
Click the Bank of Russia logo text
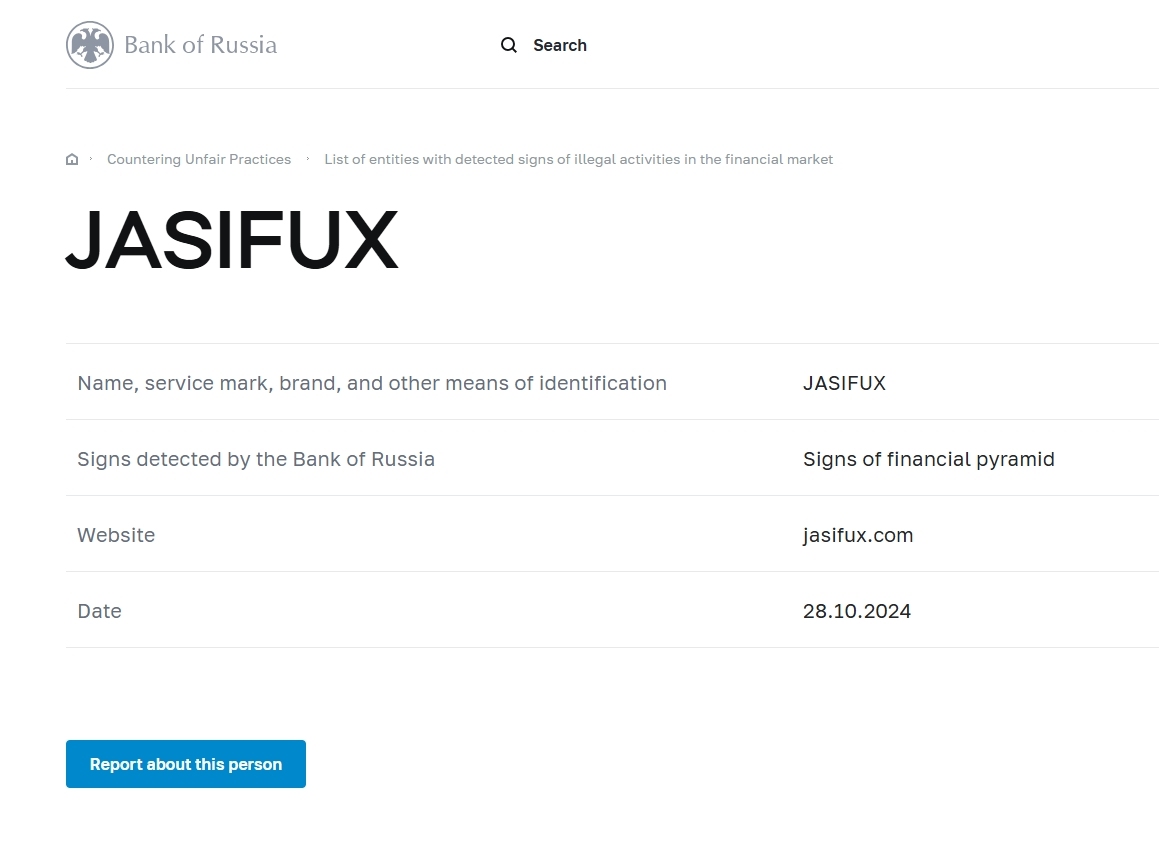coord(200,45)
